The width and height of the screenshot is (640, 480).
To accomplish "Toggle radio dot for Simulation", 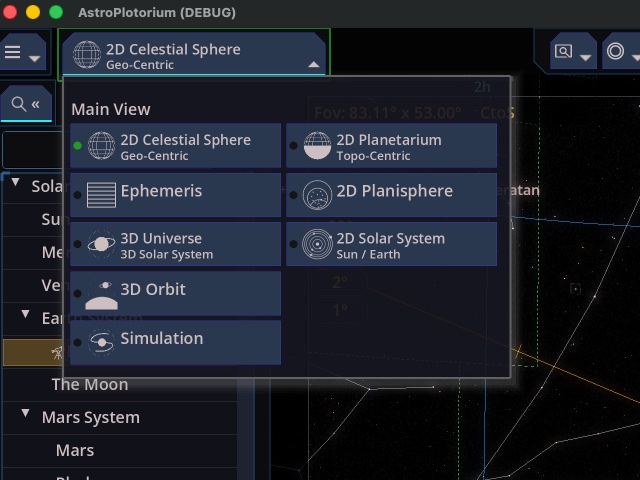I will pyautogui.click(x=78, y=342).
